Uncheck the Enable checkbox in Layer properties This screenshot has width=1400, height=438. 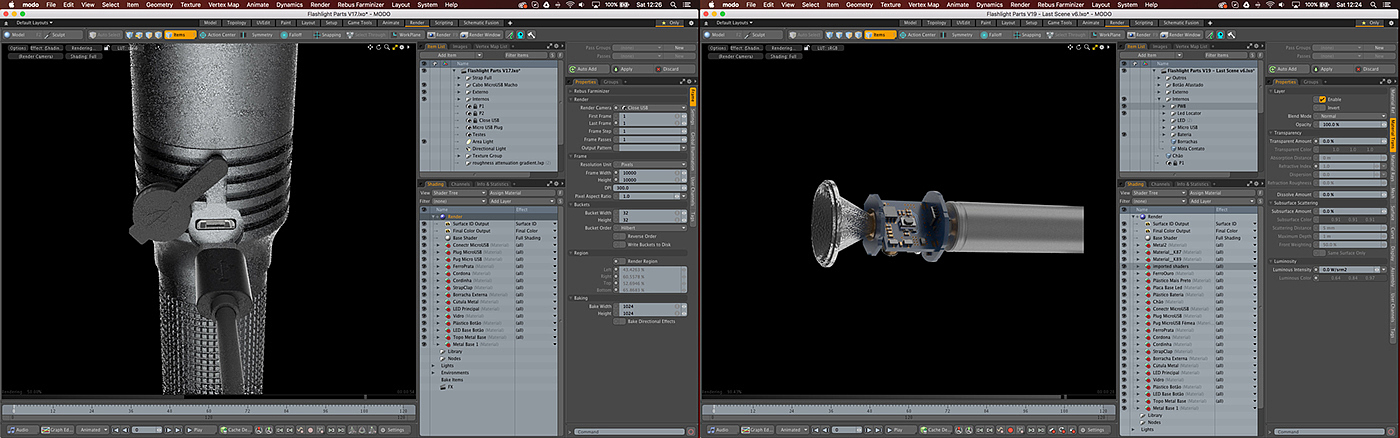pos(1322,99)
